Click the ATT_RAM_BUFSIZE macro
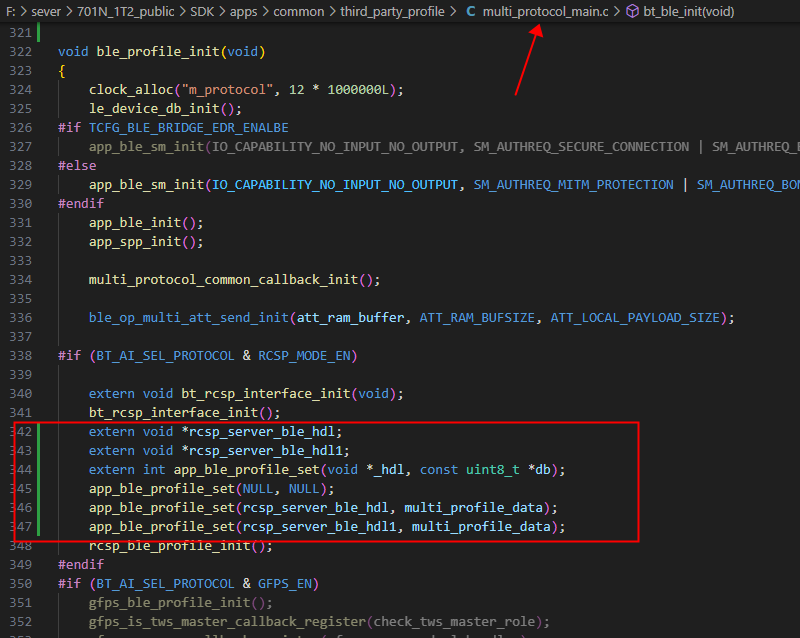Viewport: 800px width, 638px height. tap(477, 318)
